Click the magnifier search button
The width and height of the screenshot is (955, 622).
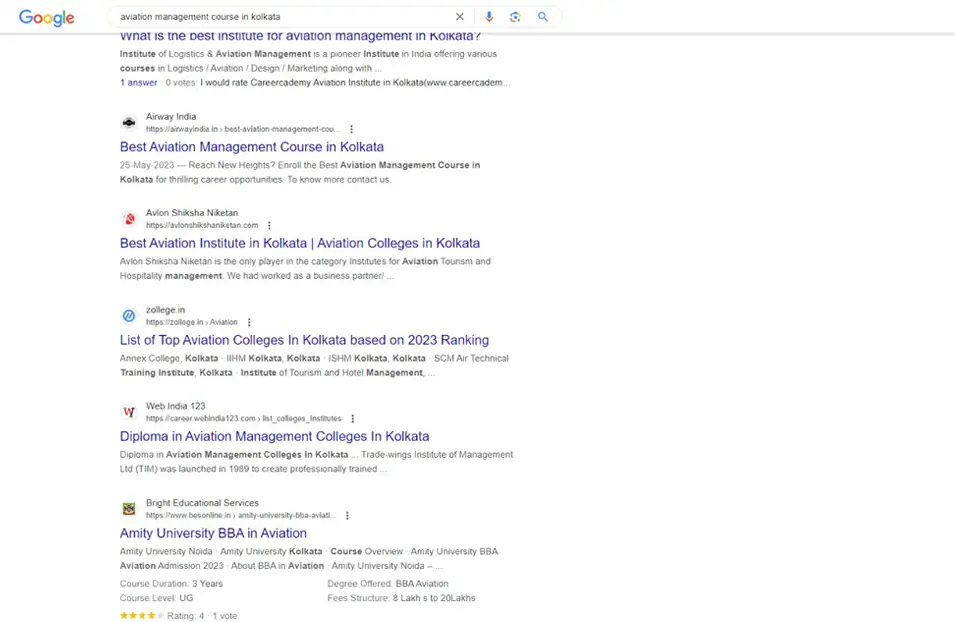543,17
